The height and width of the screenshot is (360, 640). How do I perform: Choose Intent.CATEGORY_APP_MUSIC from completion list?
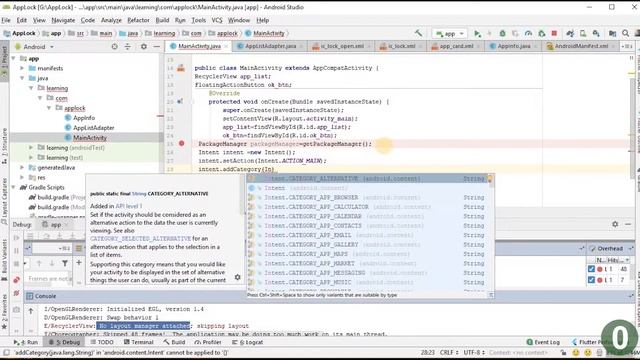pyautogui.click(x=370, y=282)
